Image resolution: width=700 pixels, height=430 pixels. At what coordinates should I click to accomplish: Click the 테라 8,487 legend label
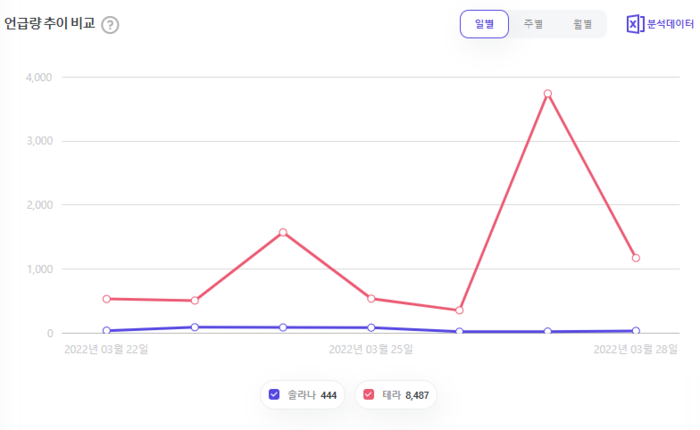pyautogui.click(x=405, y=395)
